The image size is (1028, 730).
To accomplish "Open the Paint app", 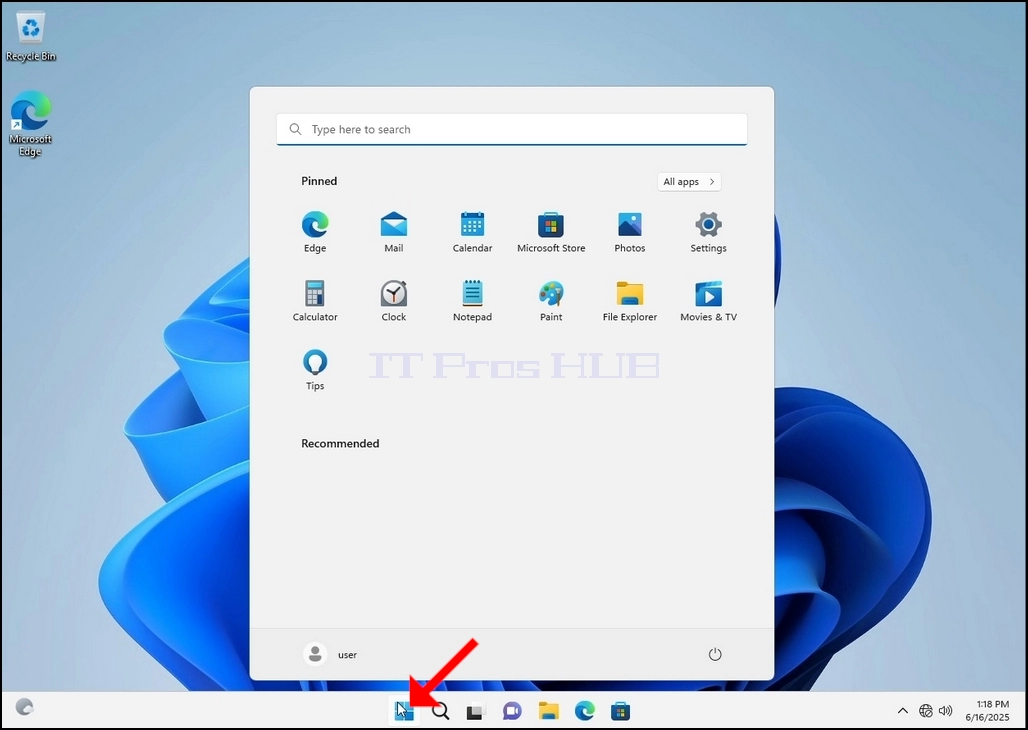I will pos(551,301).
